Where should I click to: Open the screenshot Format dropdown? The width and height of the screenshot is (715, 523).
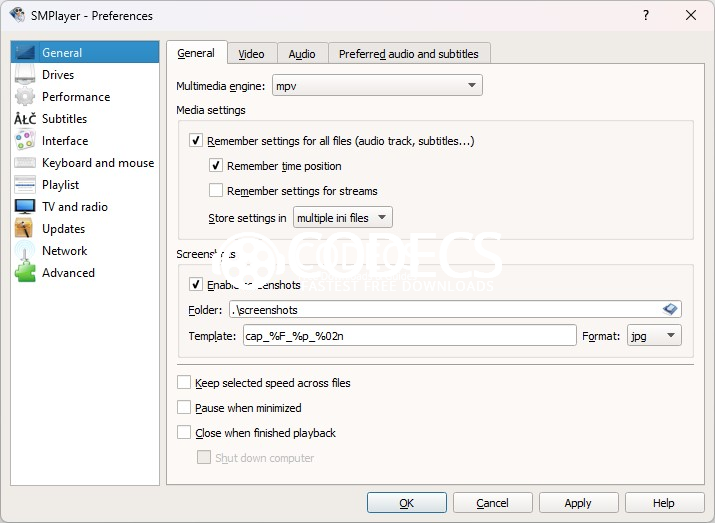click(654, 336)
